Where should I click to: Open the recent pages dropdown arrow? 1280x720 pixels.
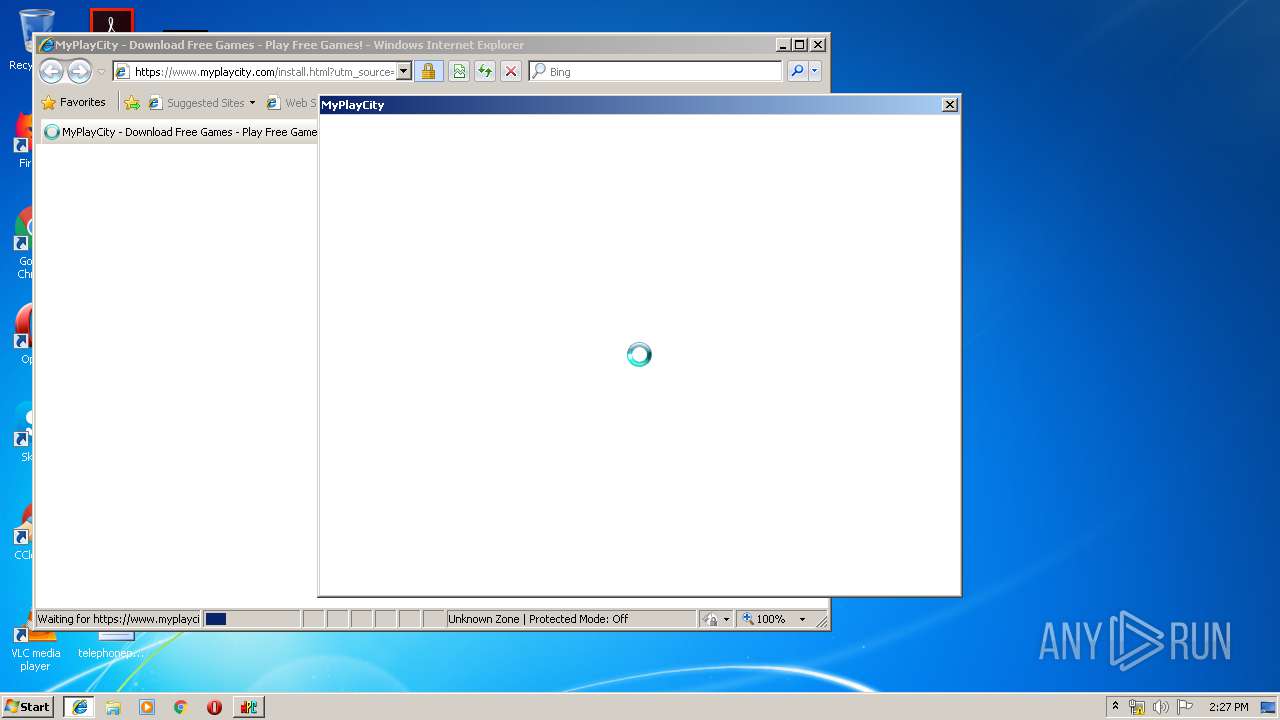pos(101,72)
